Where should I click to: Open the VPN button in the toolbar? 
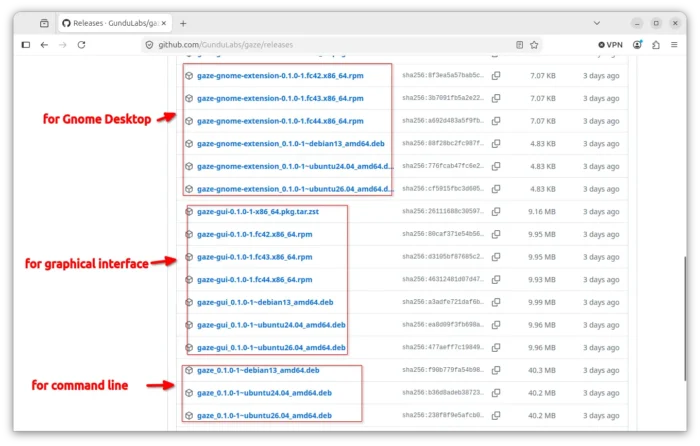(610, 45)
